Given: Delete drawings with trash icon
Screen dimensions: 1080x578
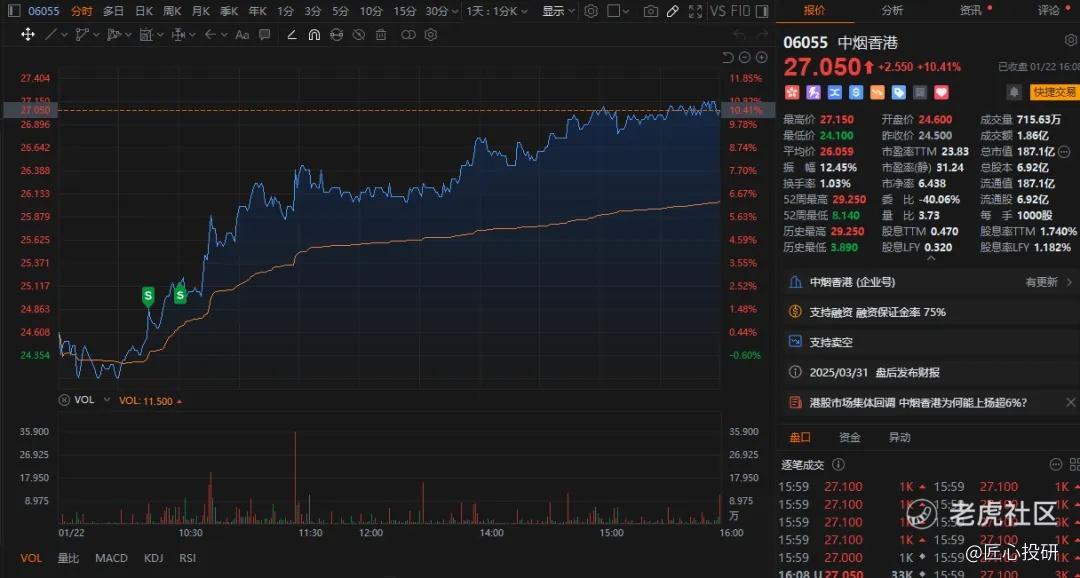Looking at the screenshot, I should [x=381, y=34].
